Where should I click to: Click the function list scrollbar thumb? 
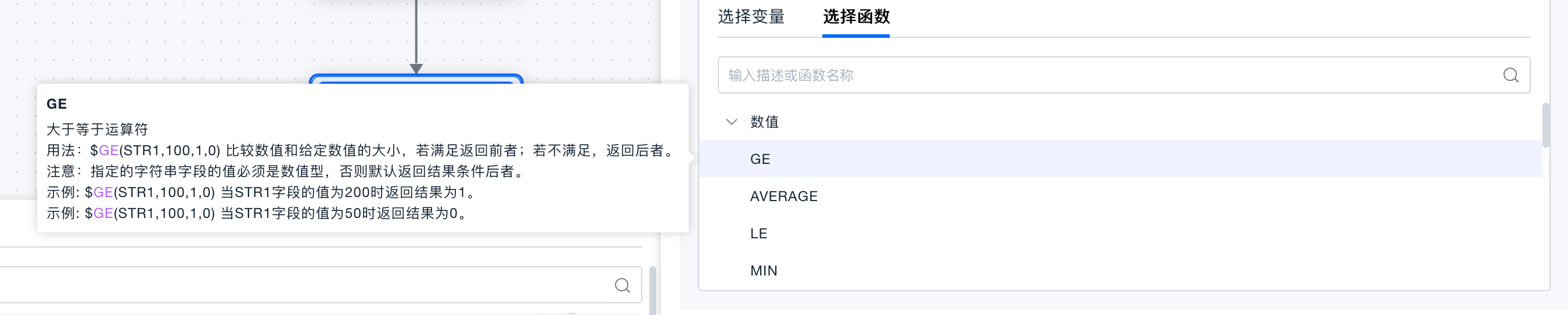[1545, 126]
